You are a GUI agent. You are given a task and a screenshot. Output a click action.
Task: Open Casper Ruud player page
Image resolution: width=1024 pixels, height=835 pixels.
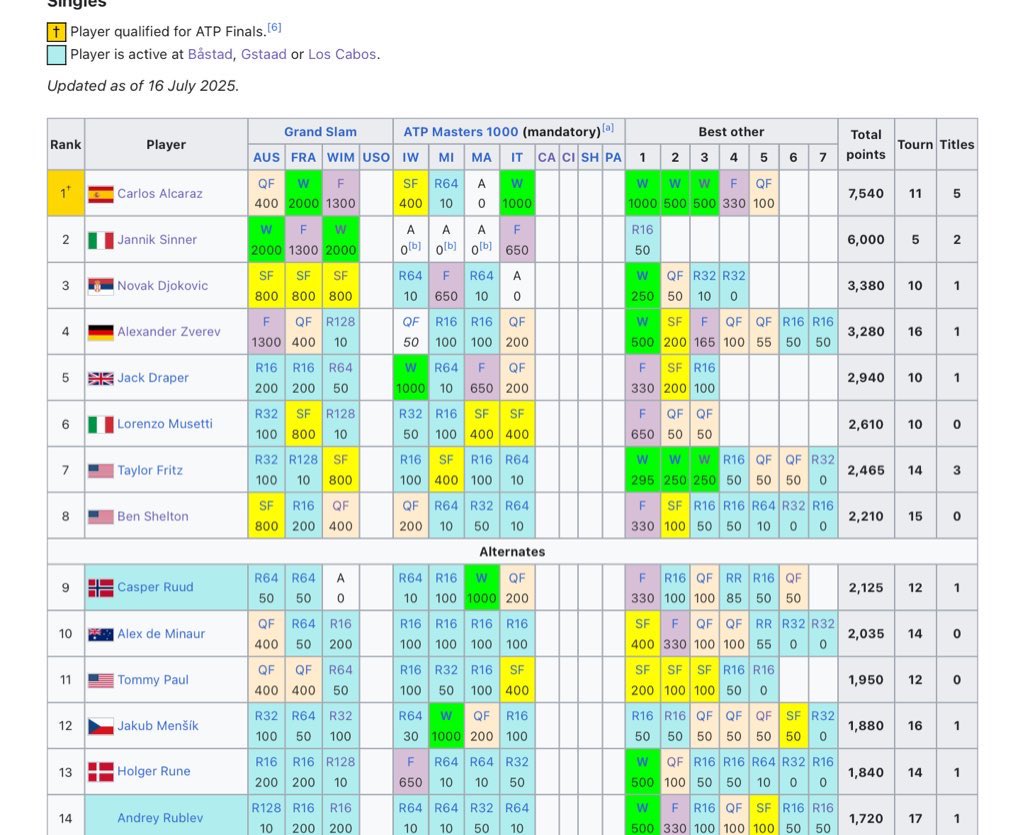coord(155,587)
